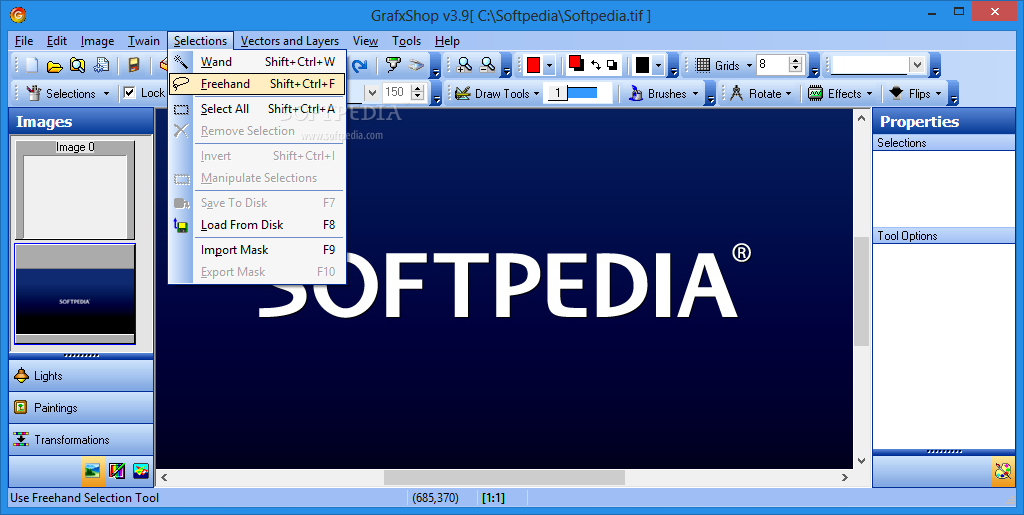The width and height of the screenshot is (1024, 515).
Task: Expand the black color picker dropdown arrow
Action: coord(658,65)
